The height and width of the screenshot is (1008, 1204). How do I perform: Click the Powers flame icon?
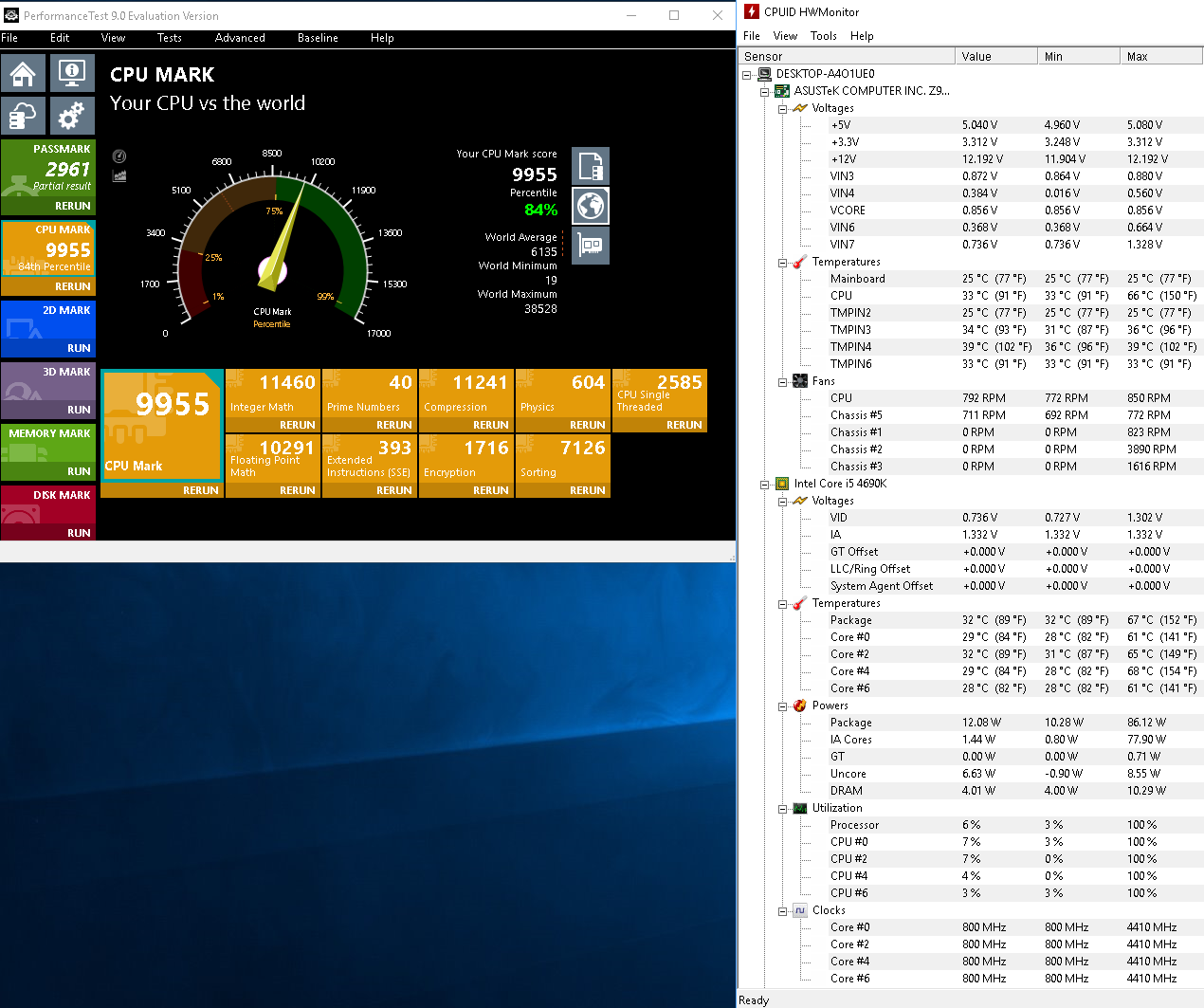tap(800, 706)
